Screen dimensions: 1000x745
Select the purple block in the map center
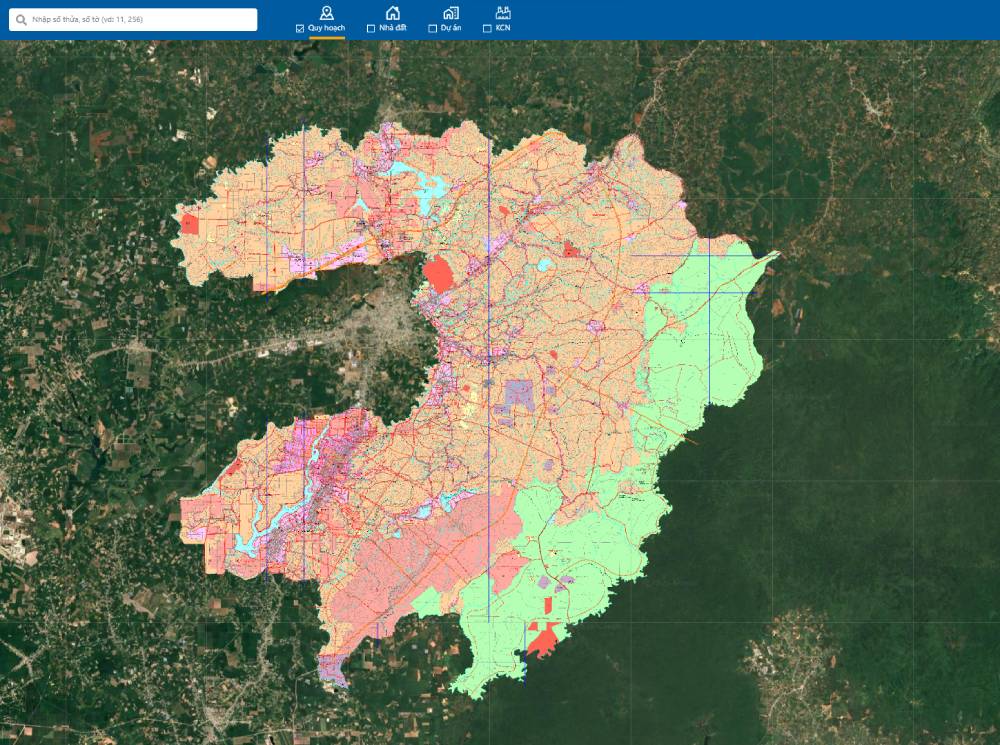pos(518,393)
